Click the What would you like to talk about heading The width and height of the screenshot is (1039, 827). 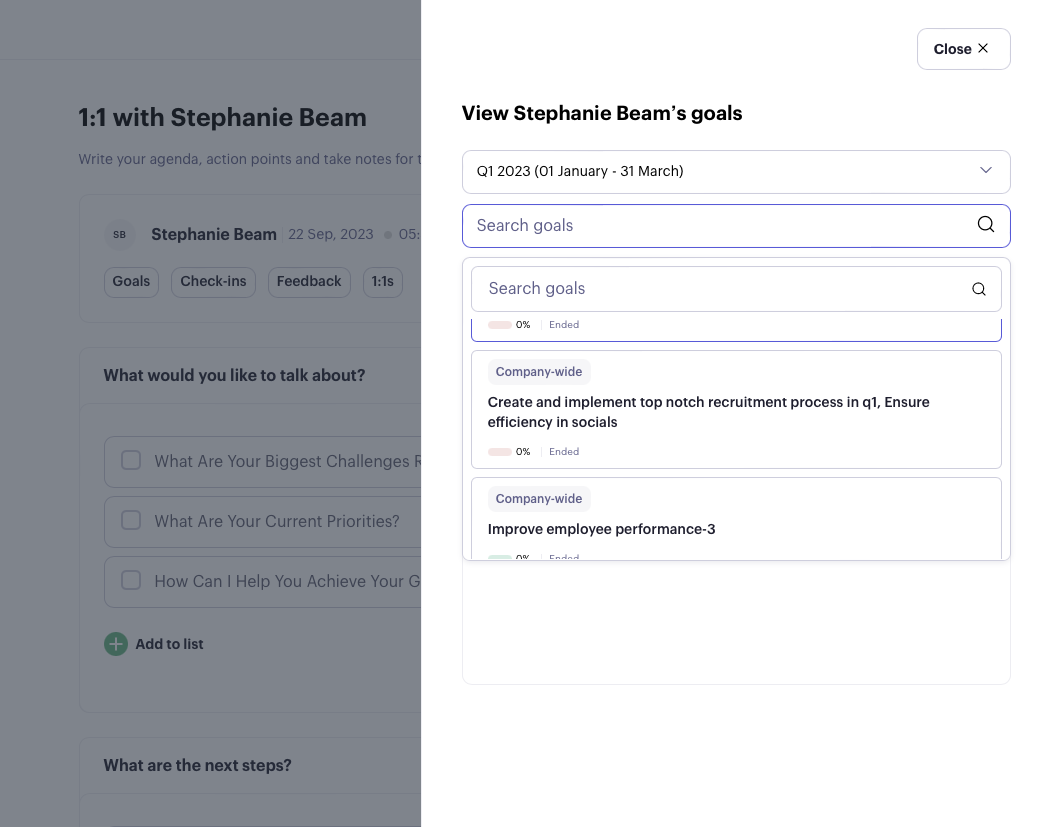click(x=234, y=376)
